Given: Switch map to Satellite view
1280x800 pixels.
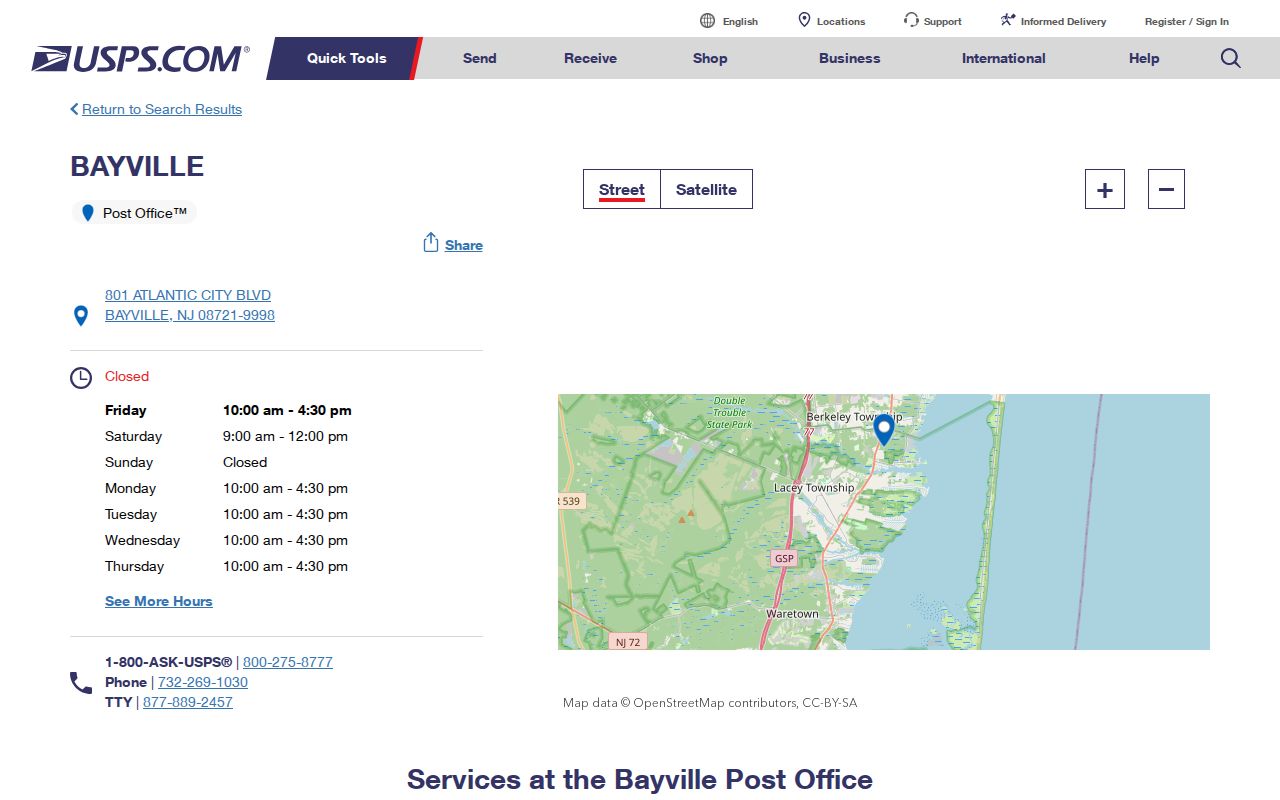Looking at the screenshot, I should tap(706, 189).
